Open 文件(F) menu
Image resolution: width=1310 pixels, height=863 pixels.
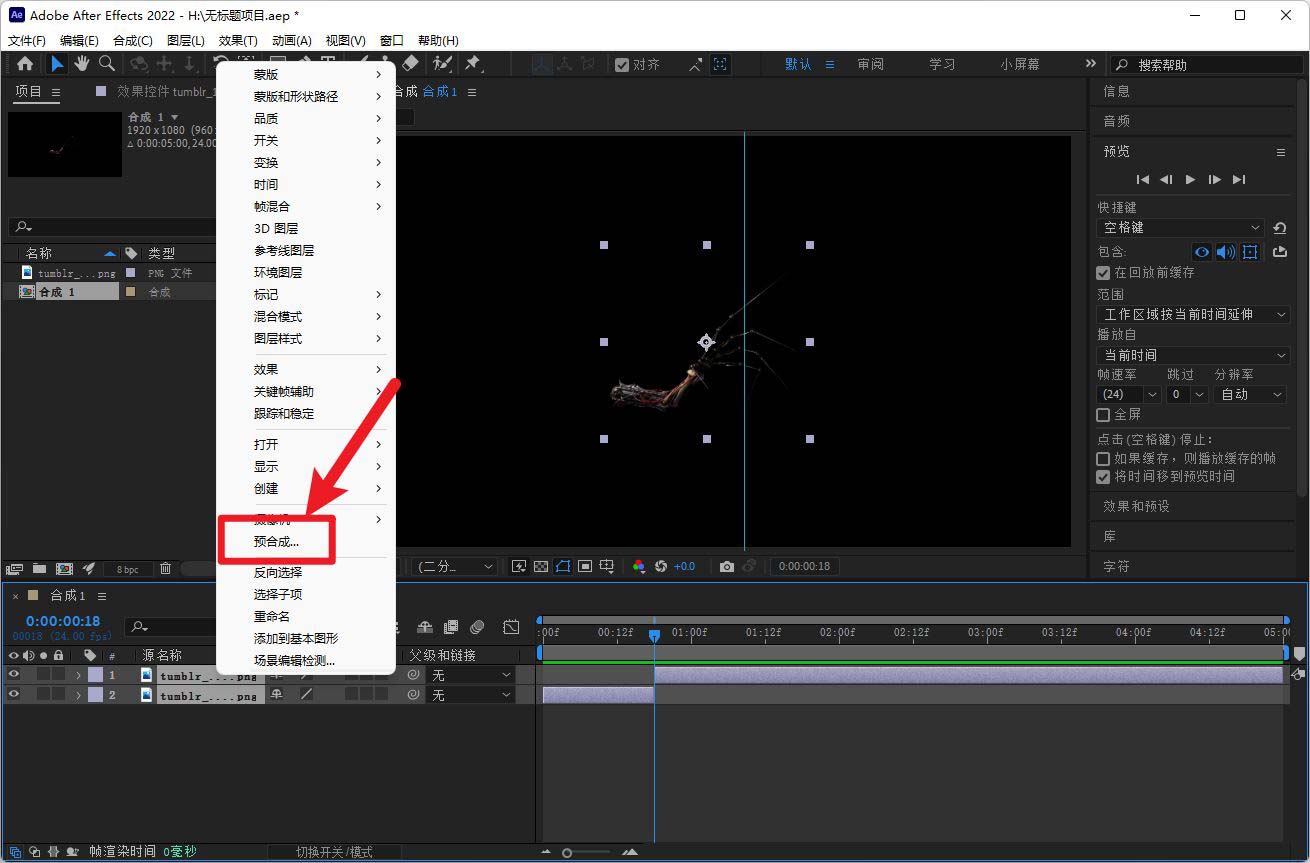tap(27, 40)
